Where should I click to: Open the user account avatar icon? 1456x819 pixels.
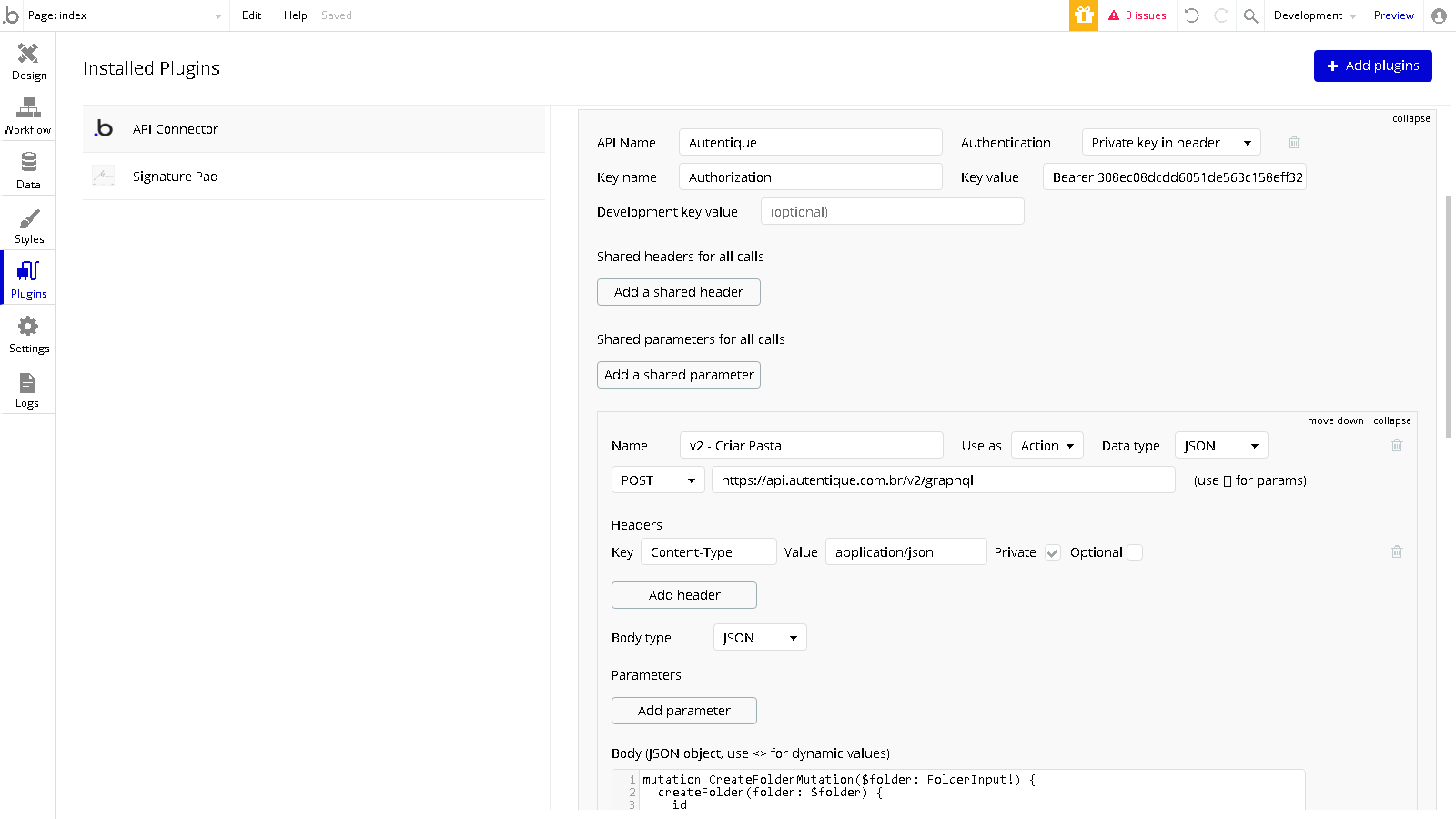(x=1439, y=15)
